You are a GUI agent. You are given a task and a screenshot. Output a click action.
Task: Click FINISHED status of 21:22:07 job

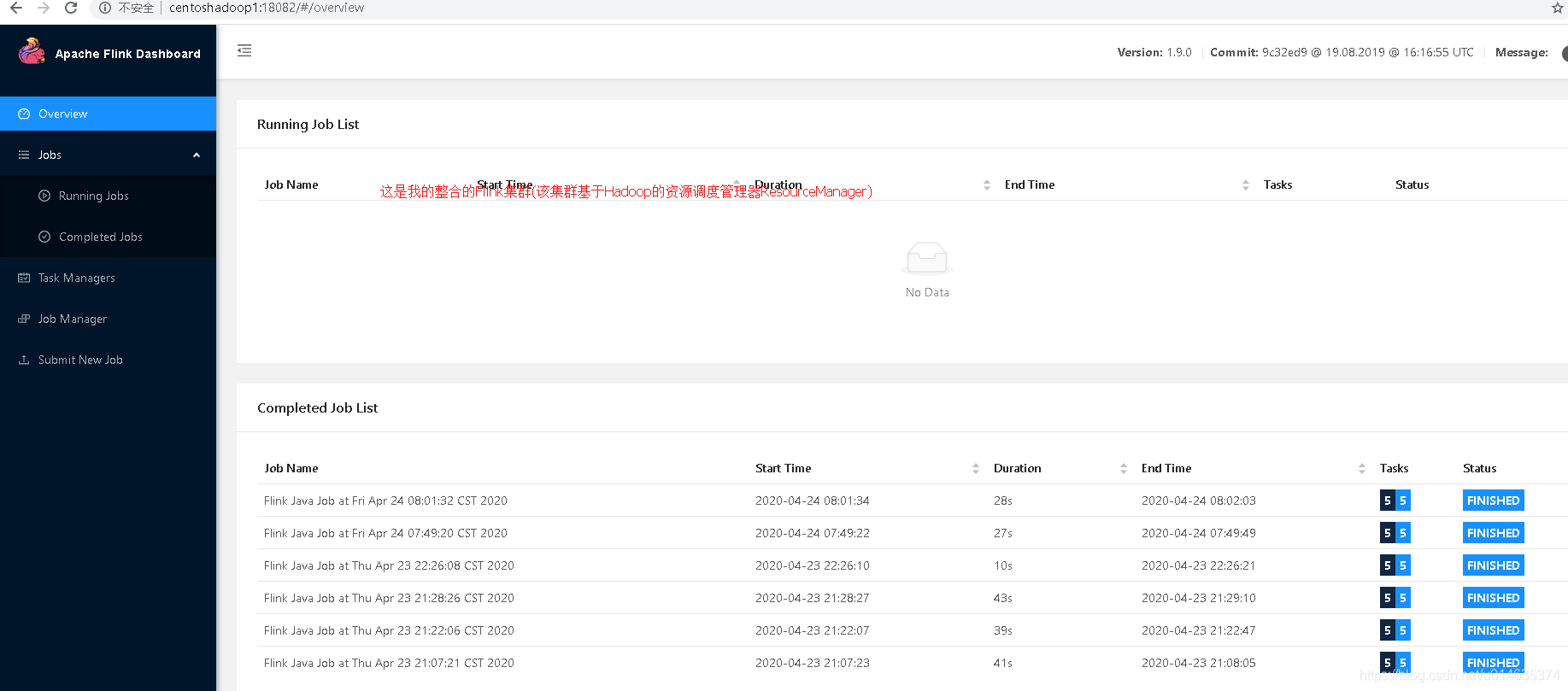point(1493,630)
